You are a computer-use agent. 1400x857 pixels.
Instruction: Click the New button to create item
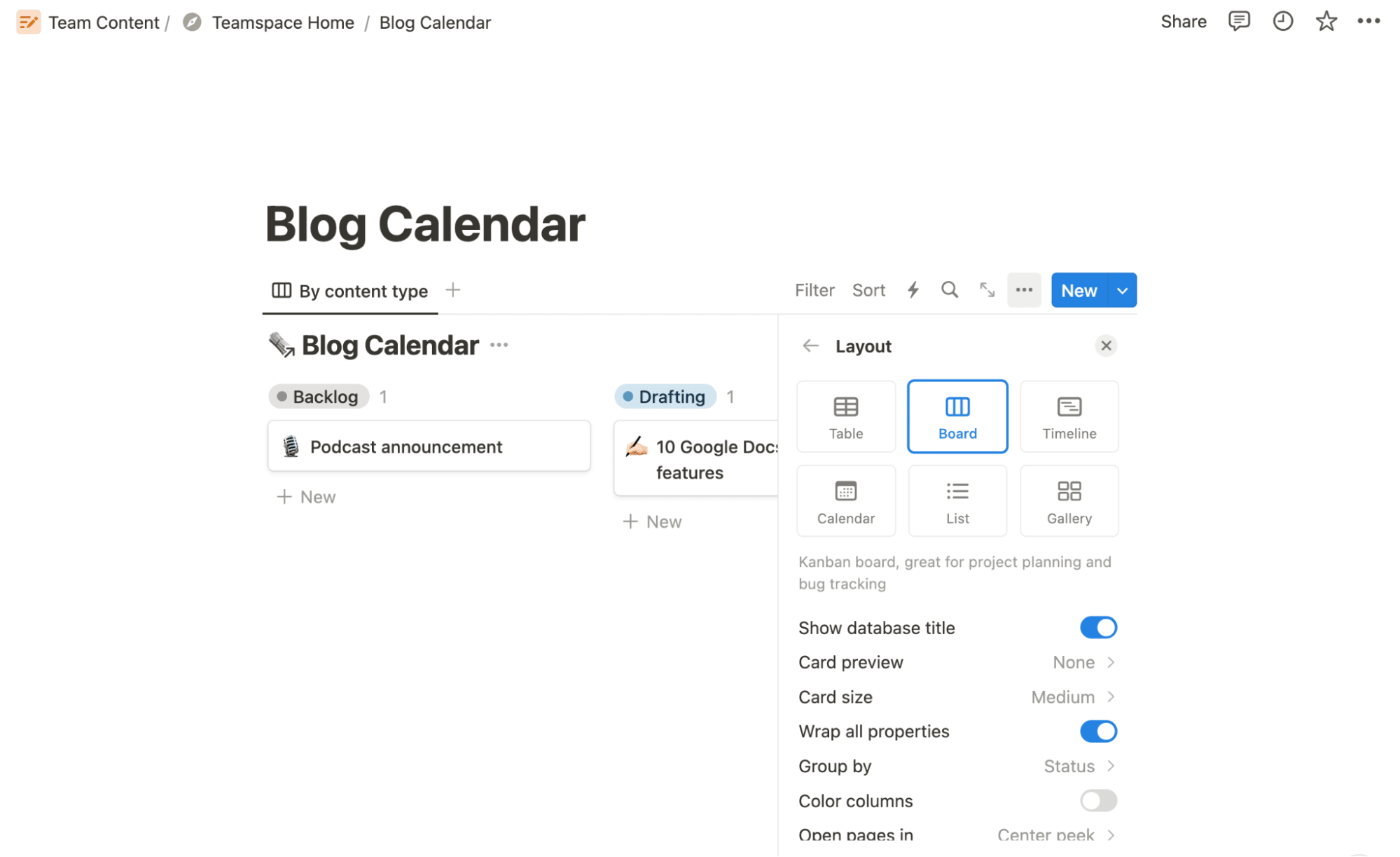point(1078,290)
